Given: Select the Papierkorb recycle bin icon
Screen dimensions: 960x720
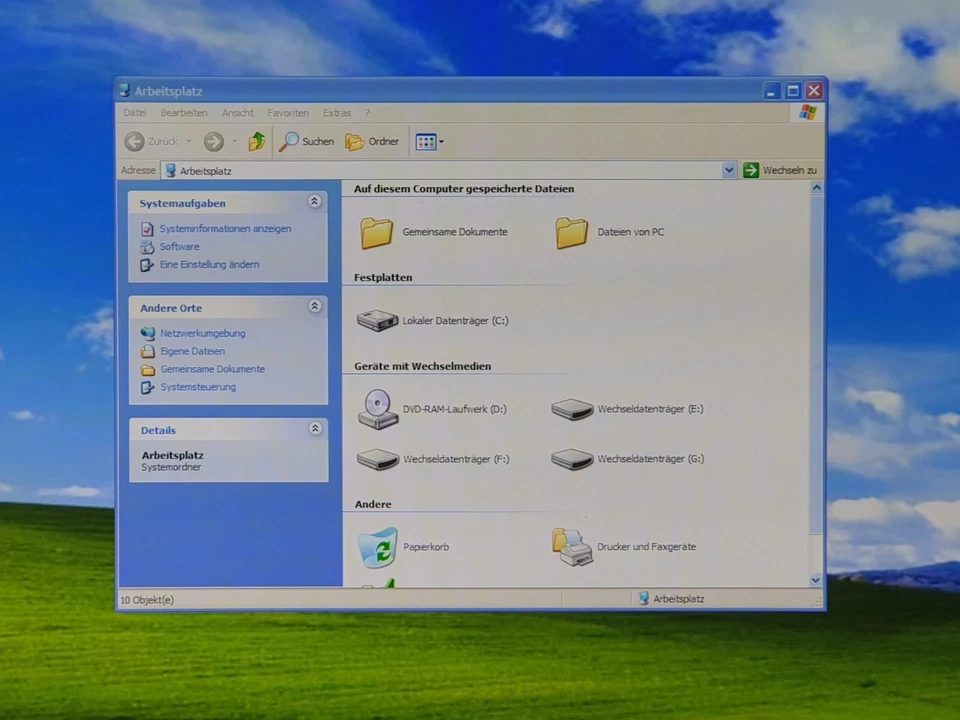Looking at the screenshot, I should [378, 547].
